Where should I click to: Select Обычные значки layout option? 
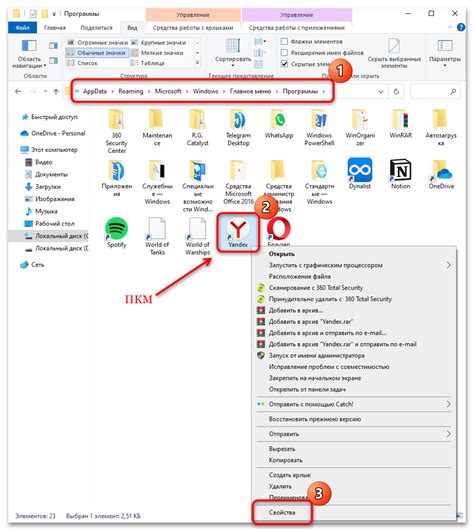[x=97, y=53]
